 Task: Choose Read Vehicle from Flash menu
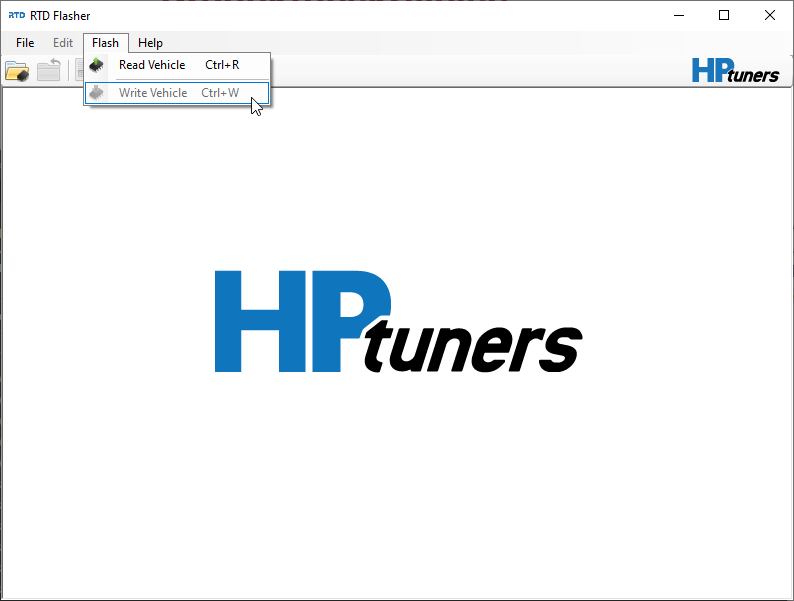(x=177, y=65)
